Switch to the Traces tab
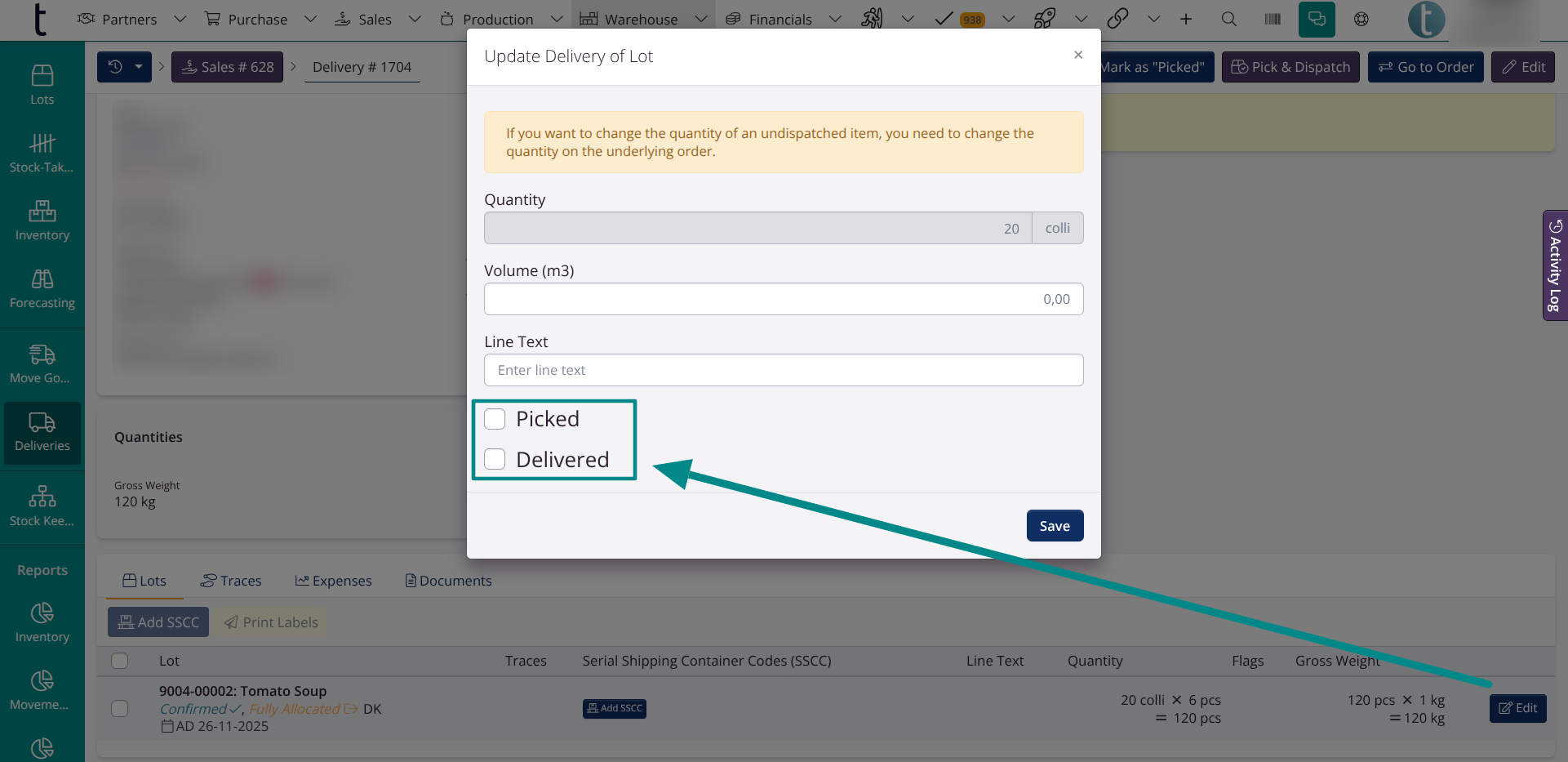Screen dimensions: 1568x762 [231, 580]
